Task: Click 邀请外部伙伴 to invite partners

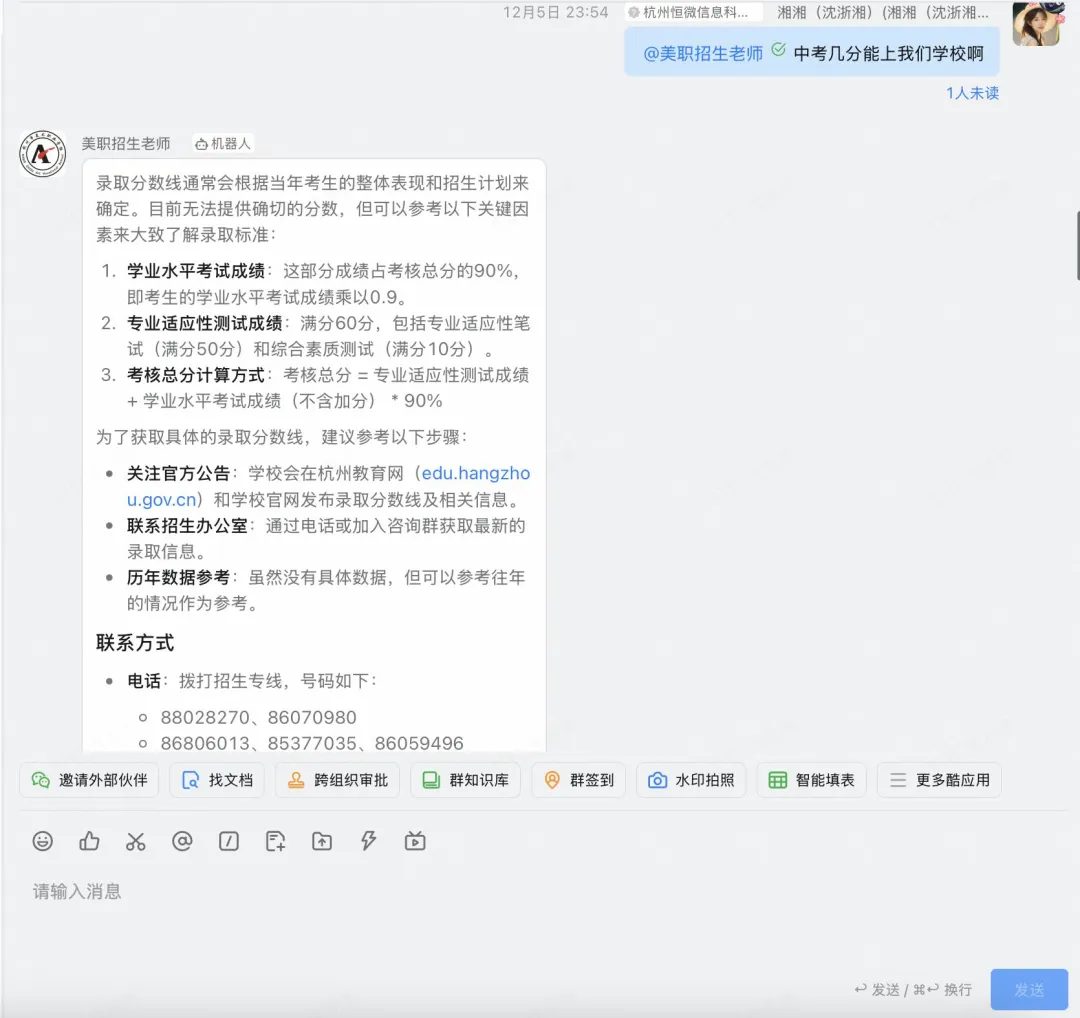Action: 88,780
